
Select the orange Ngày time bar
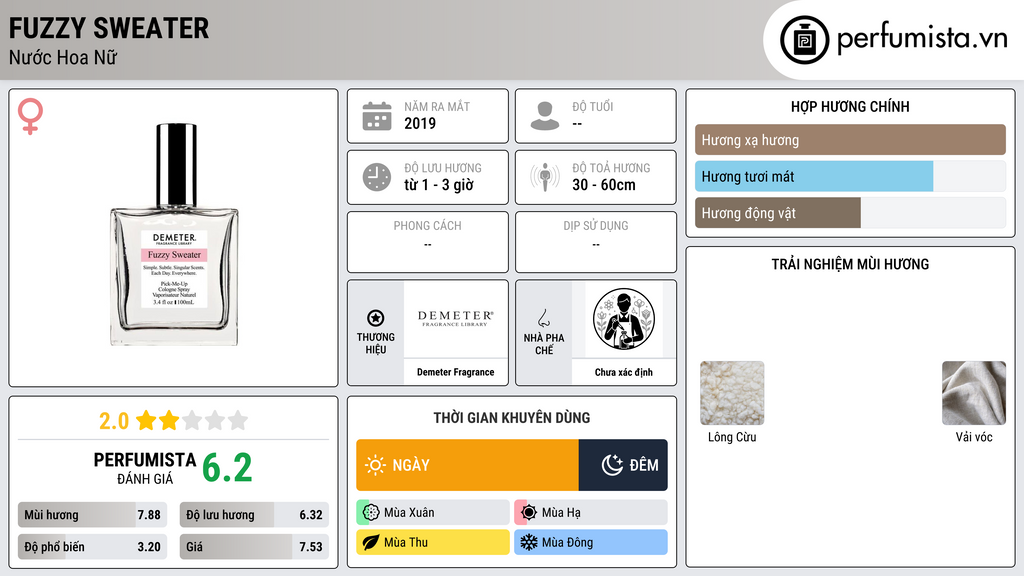(x=468, y=465)
